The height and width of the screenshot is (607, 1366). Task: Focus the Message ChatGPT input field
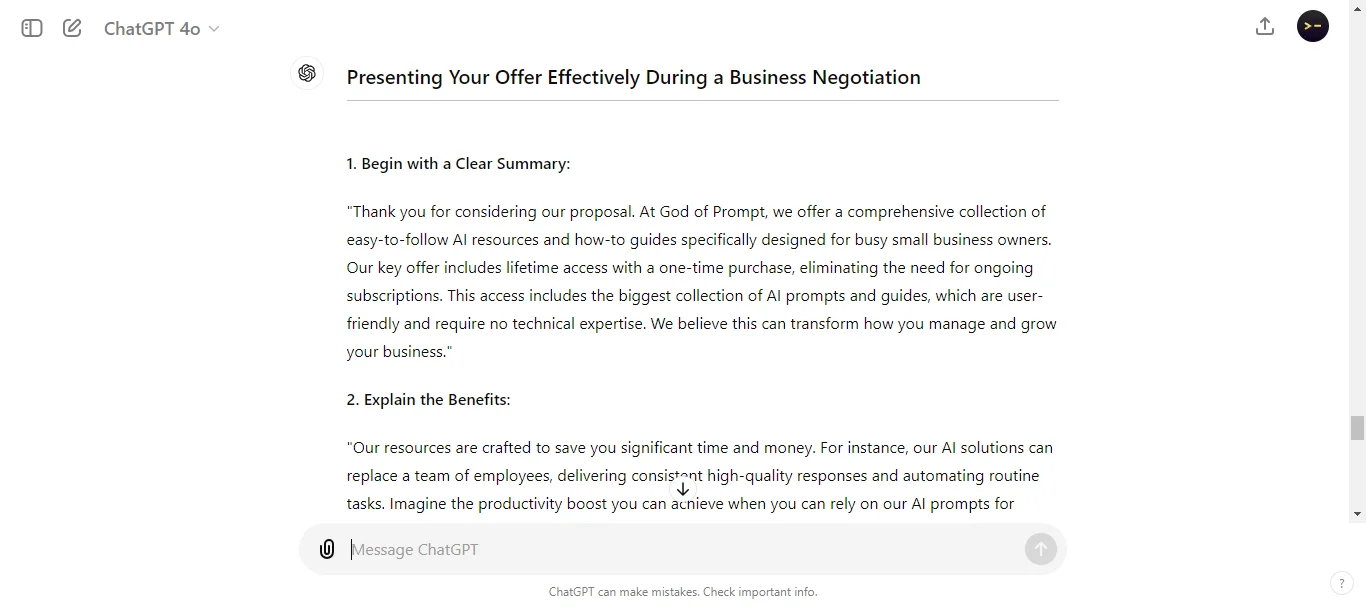pos(600,549)
